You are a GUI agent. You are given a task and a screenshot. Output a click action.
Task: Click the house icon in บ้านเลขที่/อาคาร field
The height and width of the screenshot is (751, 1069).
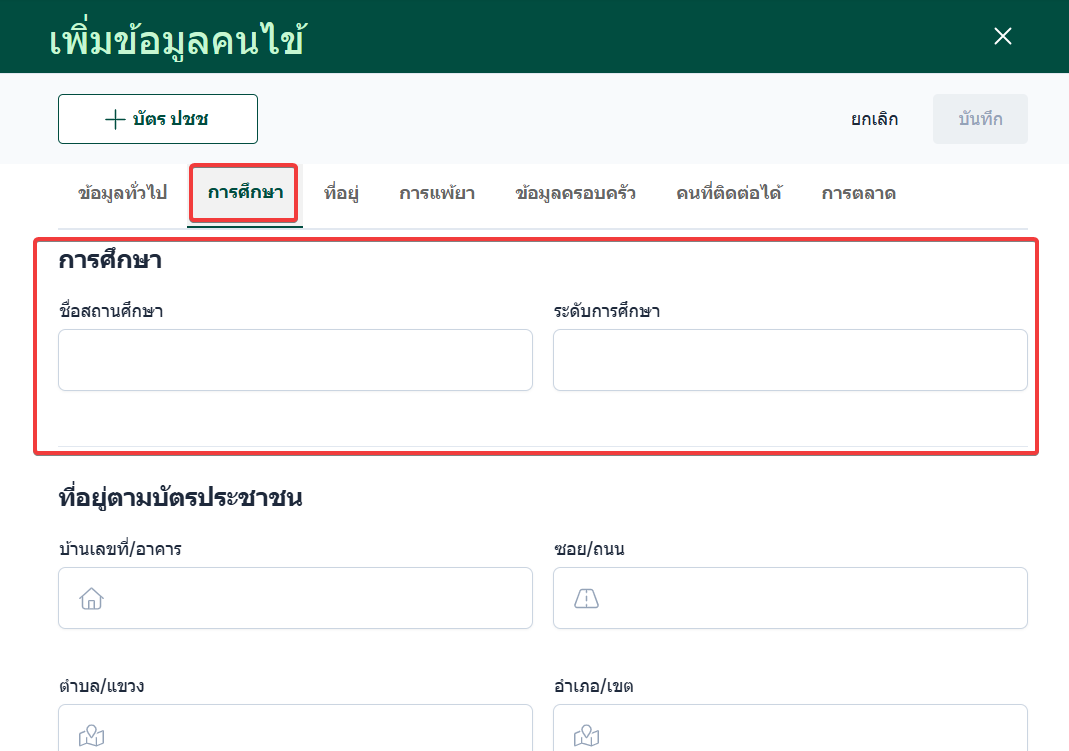[91, 599]
